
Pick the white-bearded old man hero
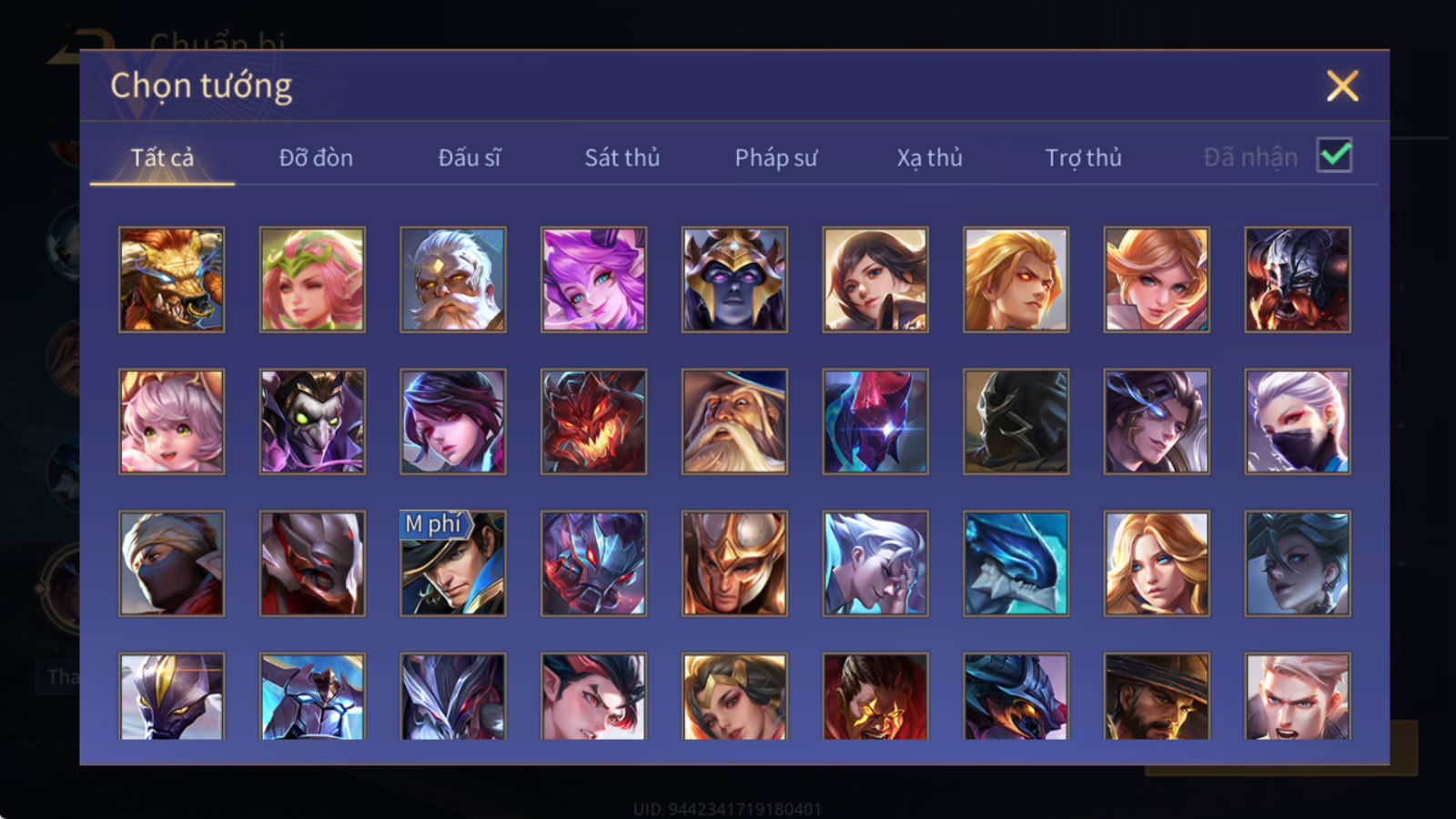coord(453,279)
